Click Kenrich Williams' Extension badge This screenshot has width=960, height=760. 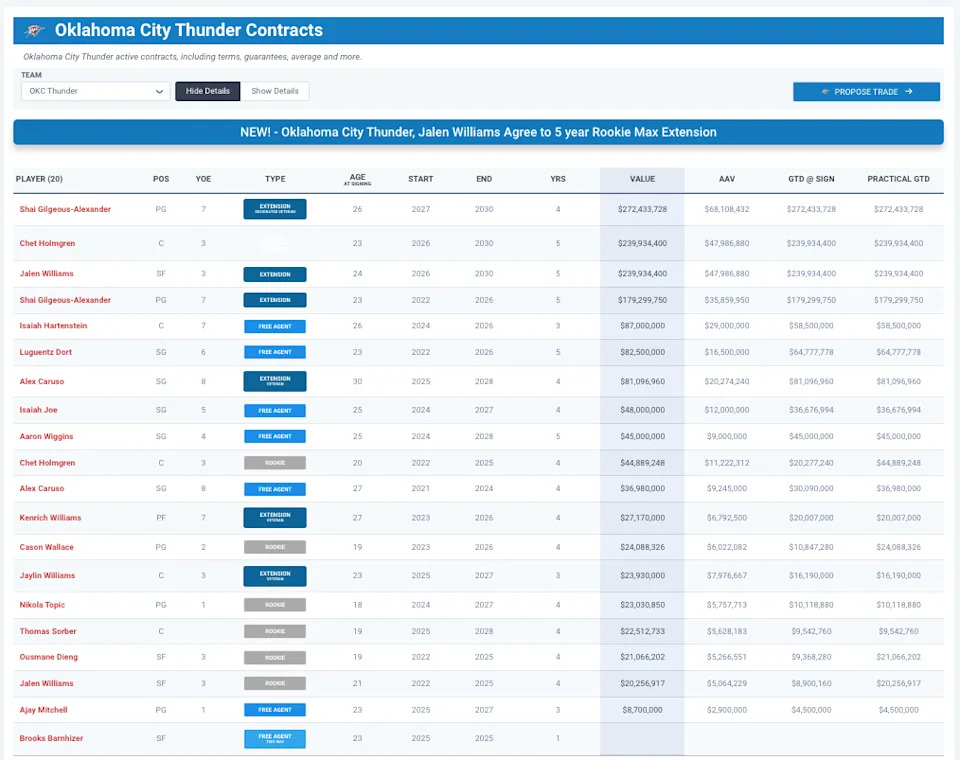point(274,517)
